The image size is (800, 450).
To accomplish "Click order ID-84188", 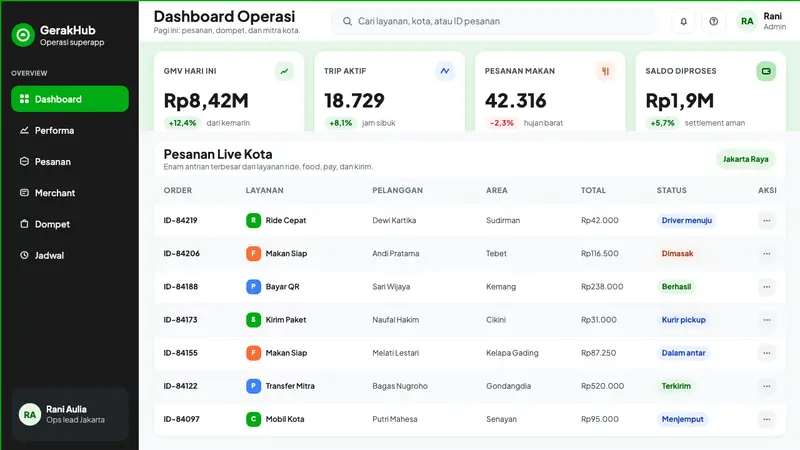I will pyautogui.click(x=181, y=287).
